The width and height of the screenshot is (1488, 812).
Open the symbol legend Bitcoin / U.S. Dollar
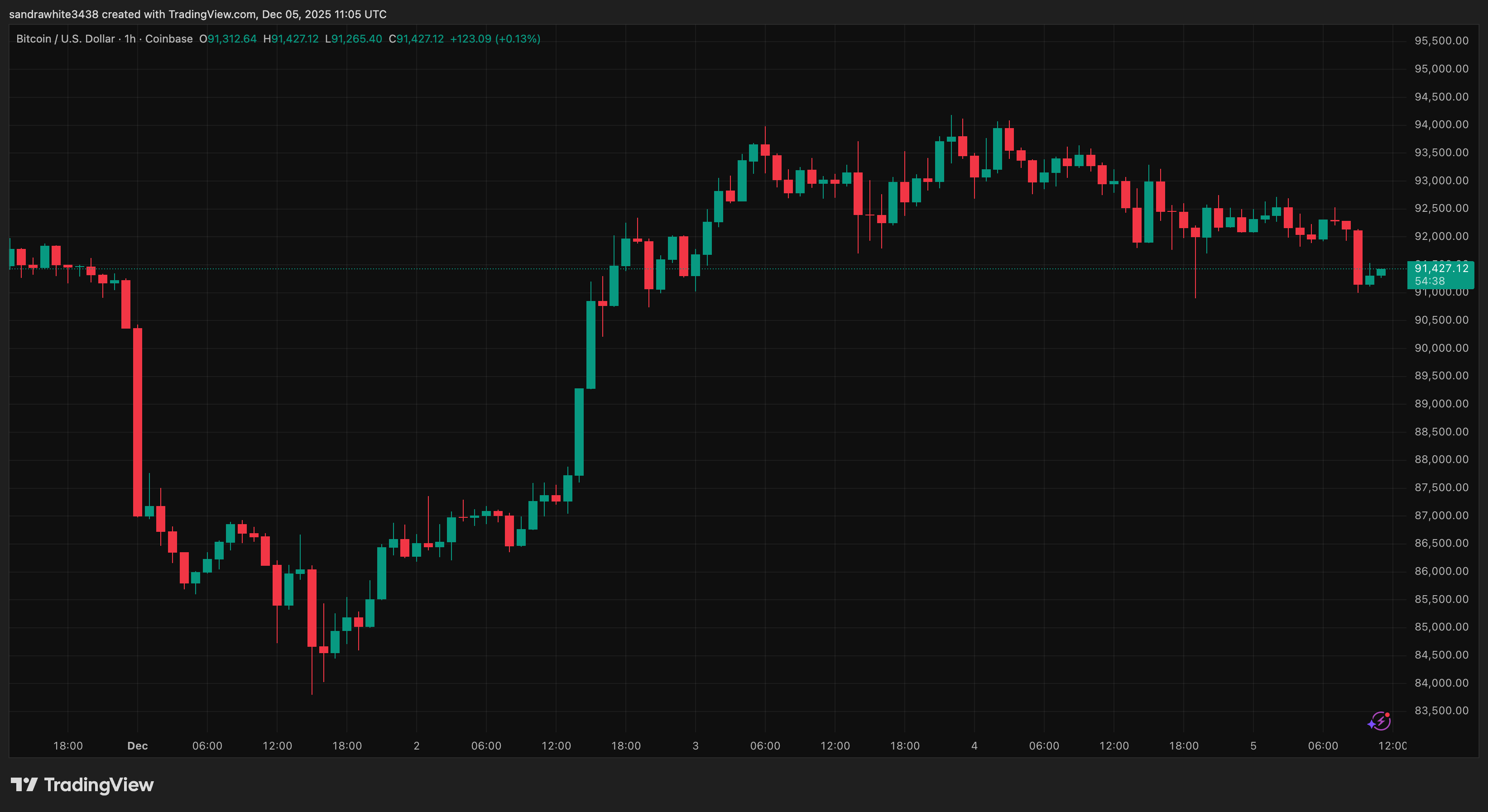coord(64,38)
